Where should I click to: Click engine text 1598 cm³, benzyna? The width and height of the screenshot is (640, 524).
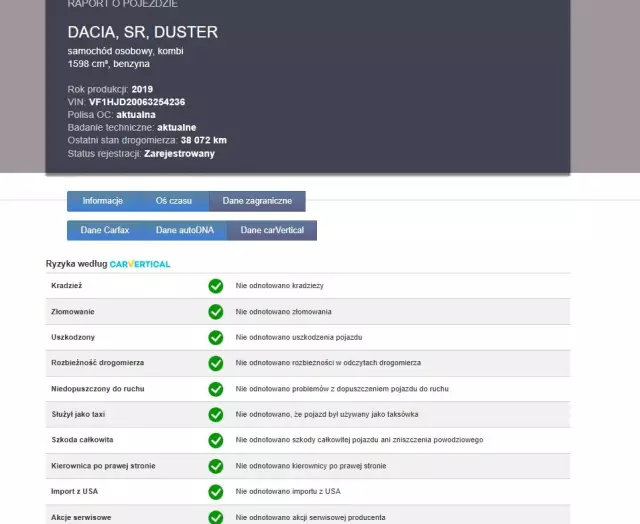(109, 64)
